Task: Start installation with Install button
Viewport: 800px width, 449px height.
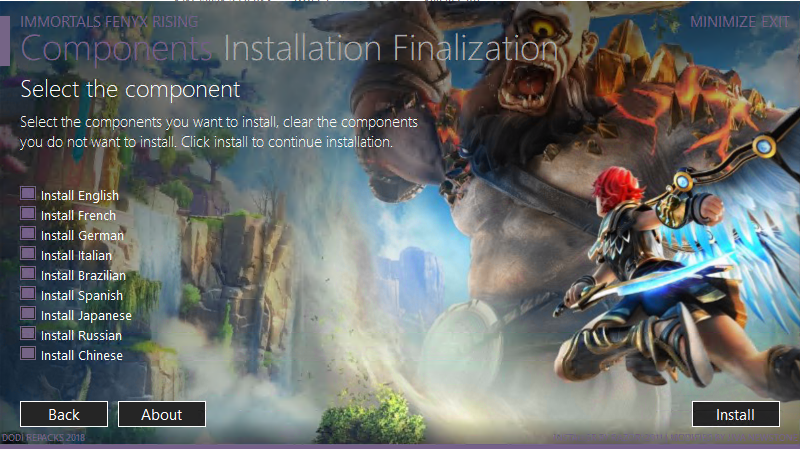Action: tap(735, 414)
